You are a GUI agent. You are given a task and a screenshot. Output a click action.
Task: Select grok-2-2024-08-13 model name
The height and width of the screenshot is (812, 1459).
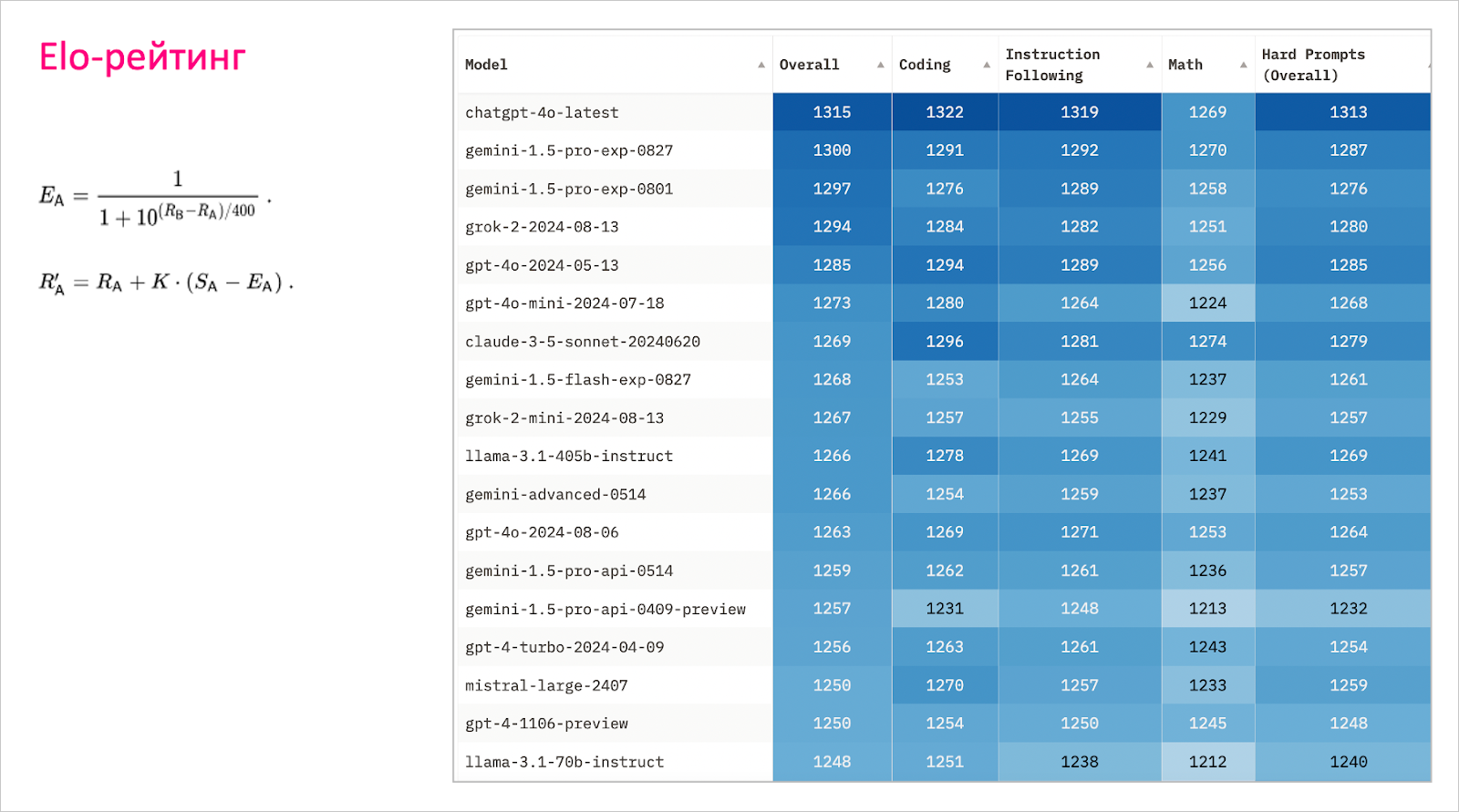tap(542, 227)
